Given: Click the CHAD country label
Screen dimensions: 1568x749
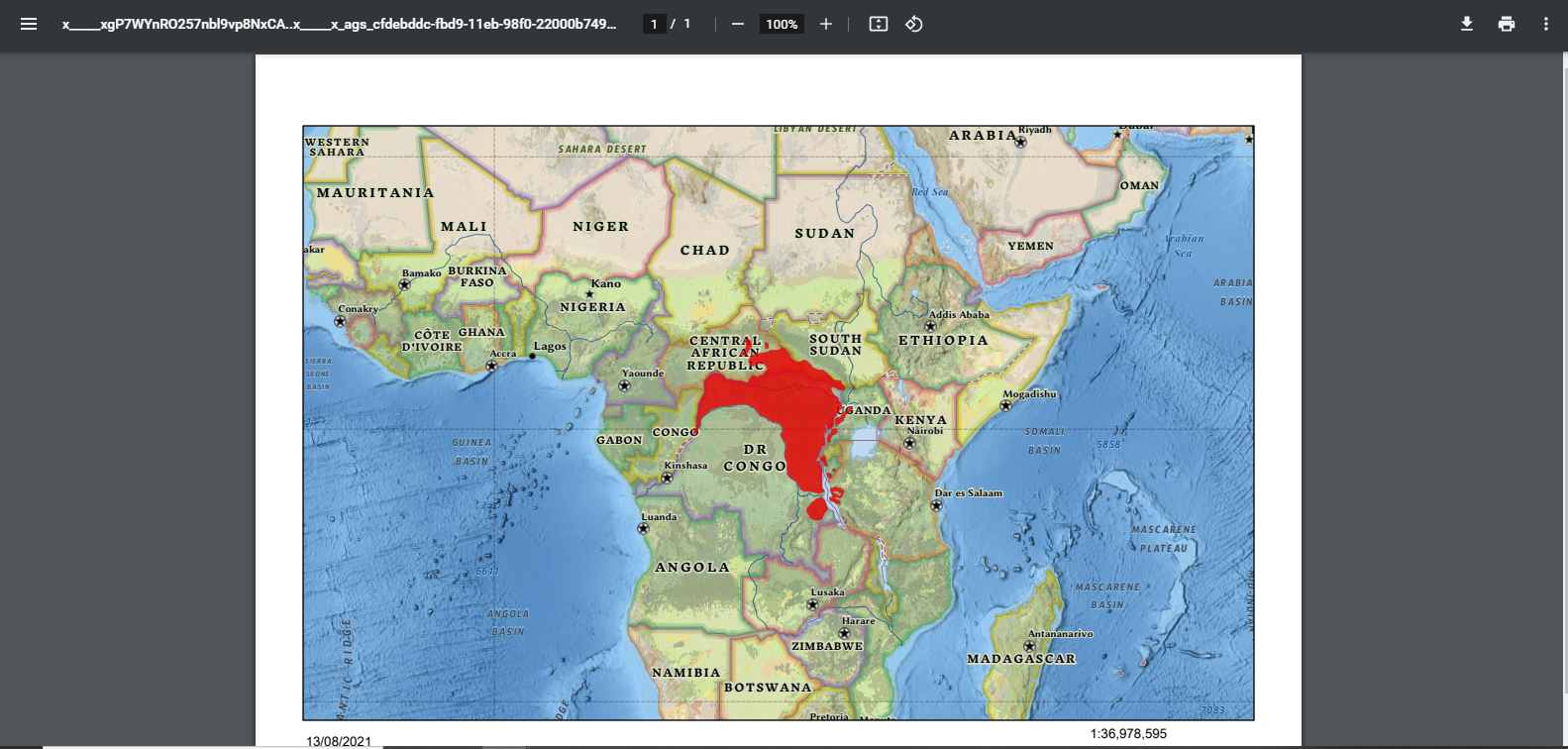Looking at the screenshot, I should pyautogui.click(x=704, y=251).
